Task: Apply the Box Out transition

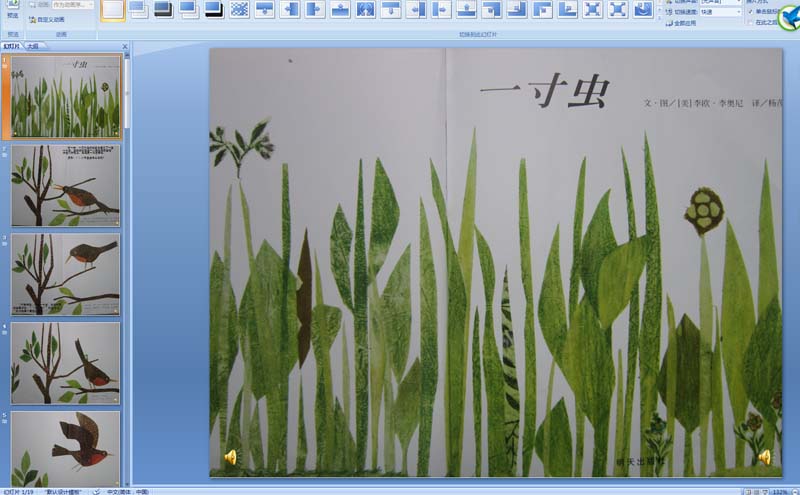Action: 618,9
